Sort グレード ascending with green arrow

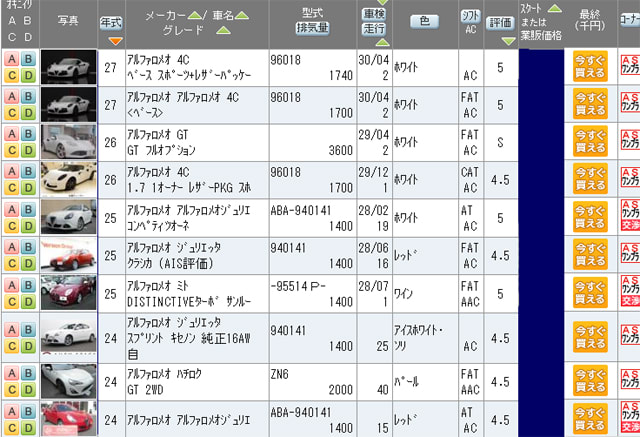point(223,30)
